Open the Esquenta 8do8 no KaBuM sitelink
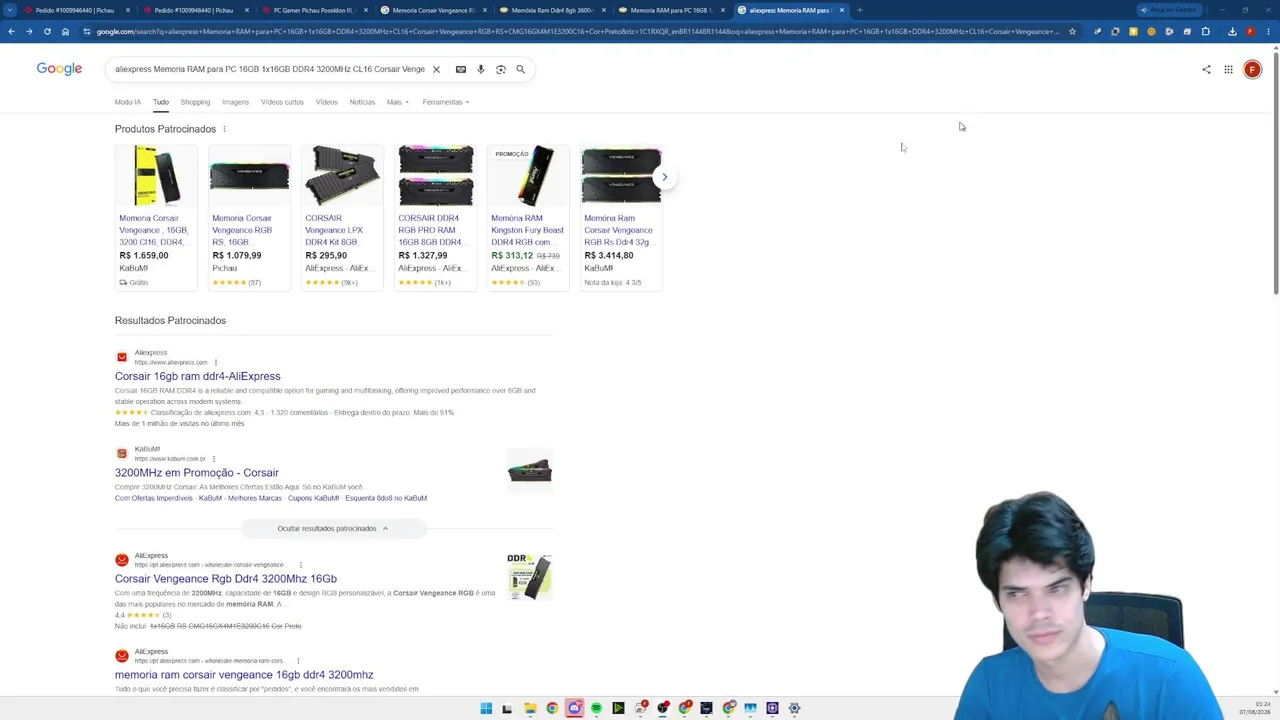Screen dimensions: 1280x720 point(386,498)
